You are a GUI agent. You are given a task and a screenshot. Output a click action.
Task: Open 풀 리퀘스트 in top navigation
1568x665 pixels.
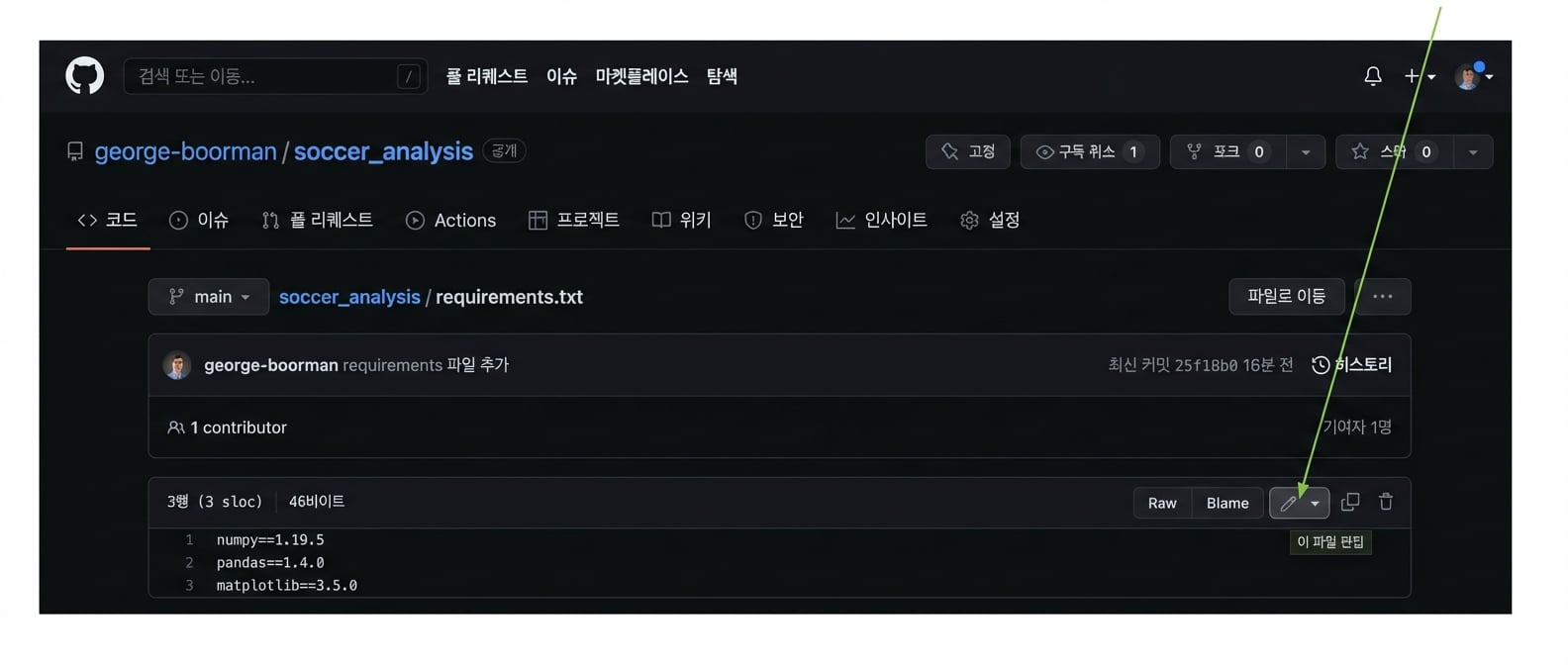(x=487, y=76)
